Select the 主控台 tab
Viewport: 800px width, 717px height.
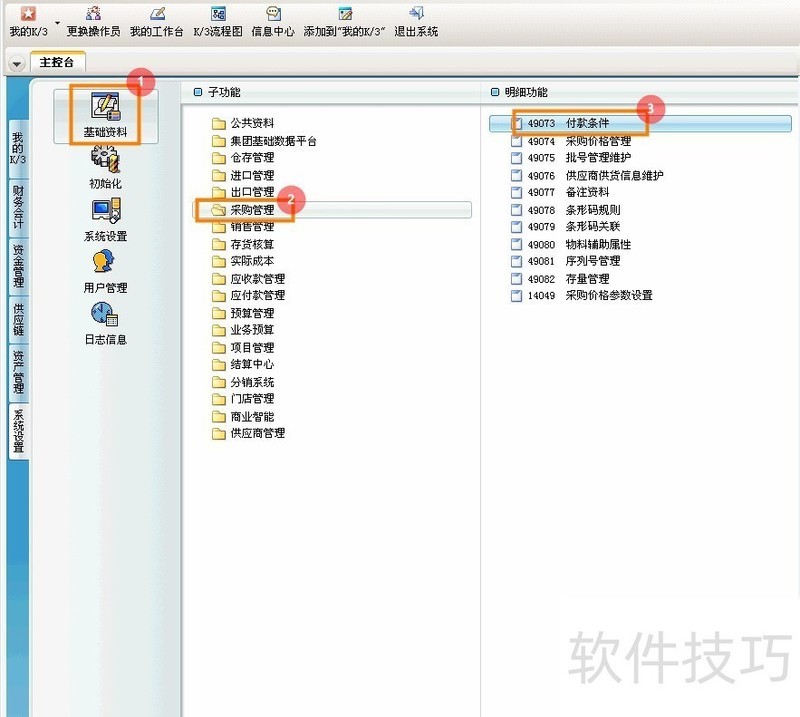tap(57, 62)
